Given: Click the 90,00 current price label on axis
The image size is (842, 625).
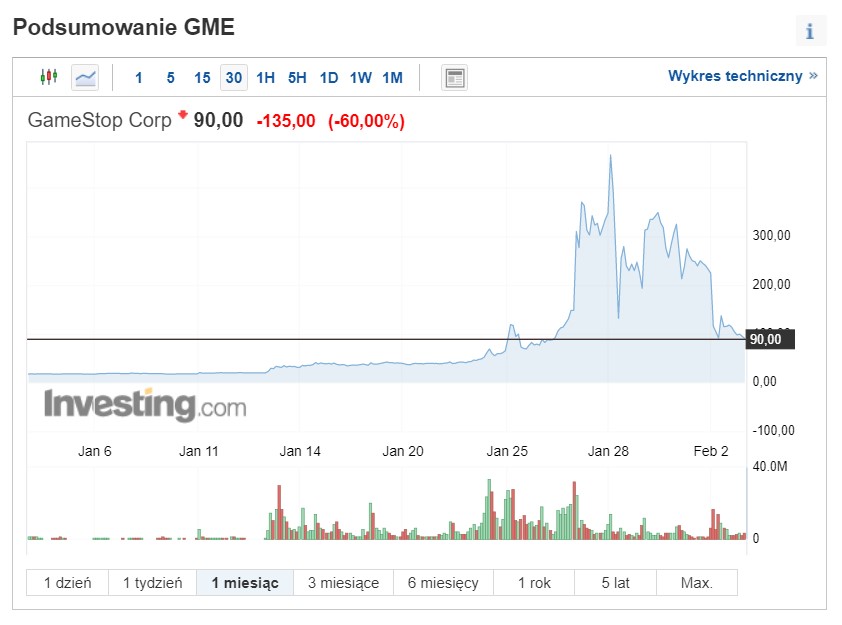Looking at the screenshot, I should coord(770,339).
